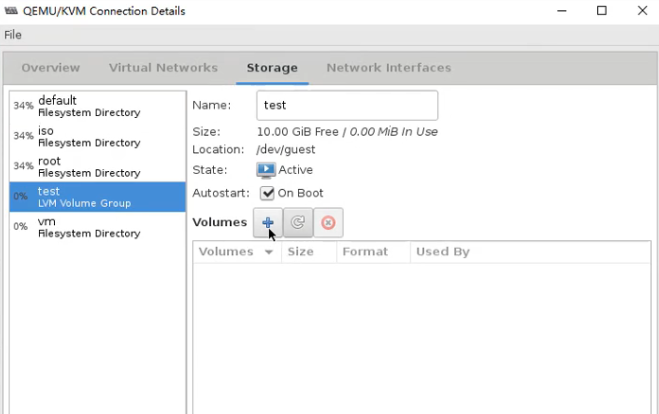
Task: Click the blue plus Create new volume button
Action: point(268,222)
